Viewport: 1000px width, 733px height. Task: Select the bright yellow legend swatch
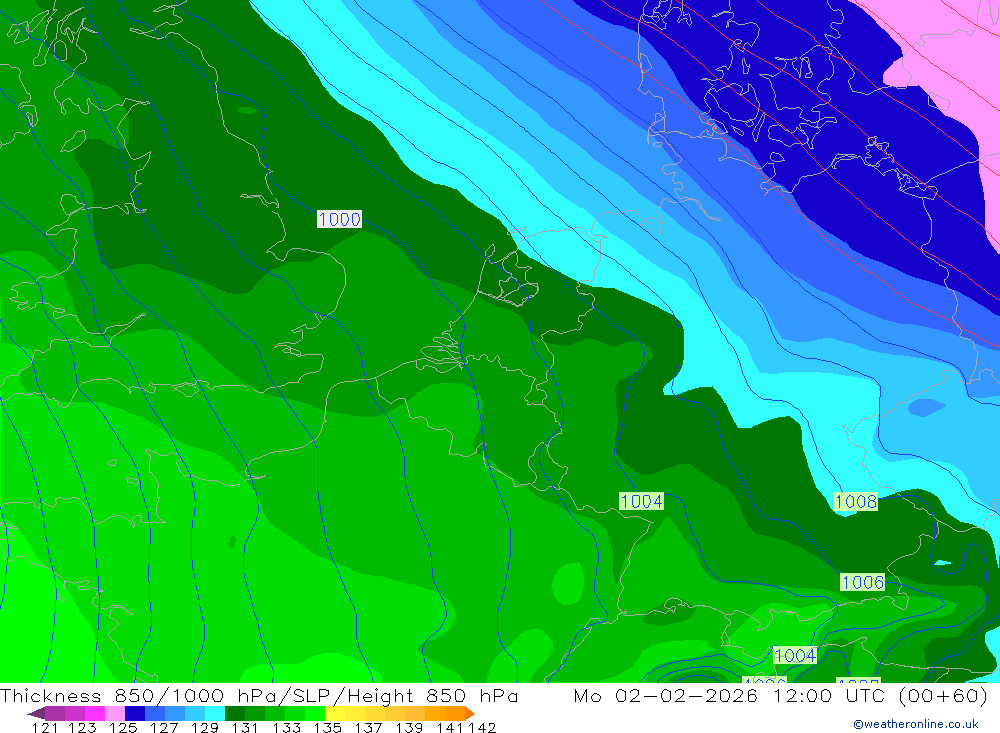click(x=335, y=713)
